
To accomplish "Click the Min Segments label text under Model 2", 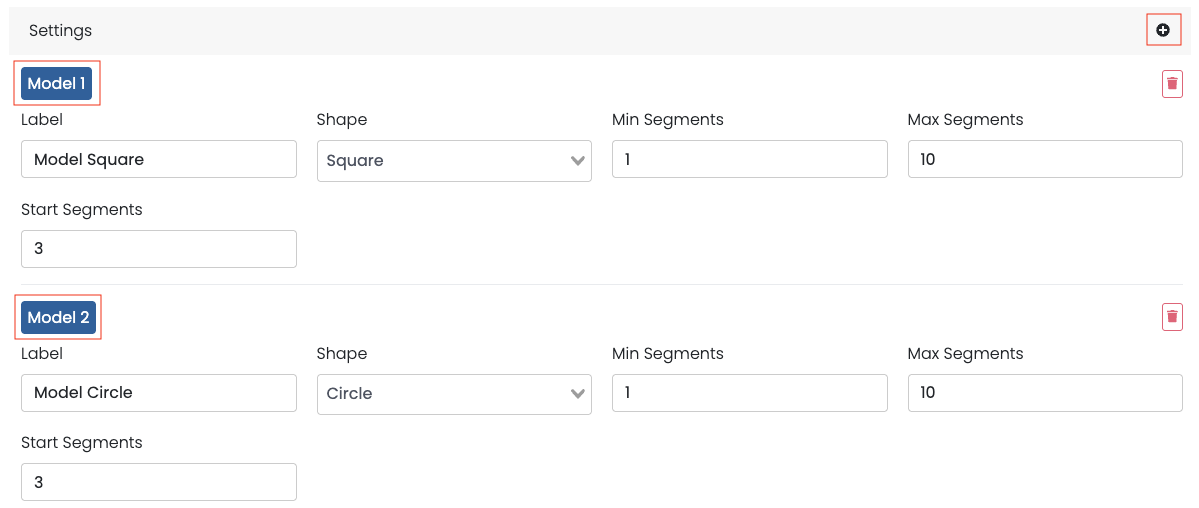I will pyautogui.click(x=667, y=353).
